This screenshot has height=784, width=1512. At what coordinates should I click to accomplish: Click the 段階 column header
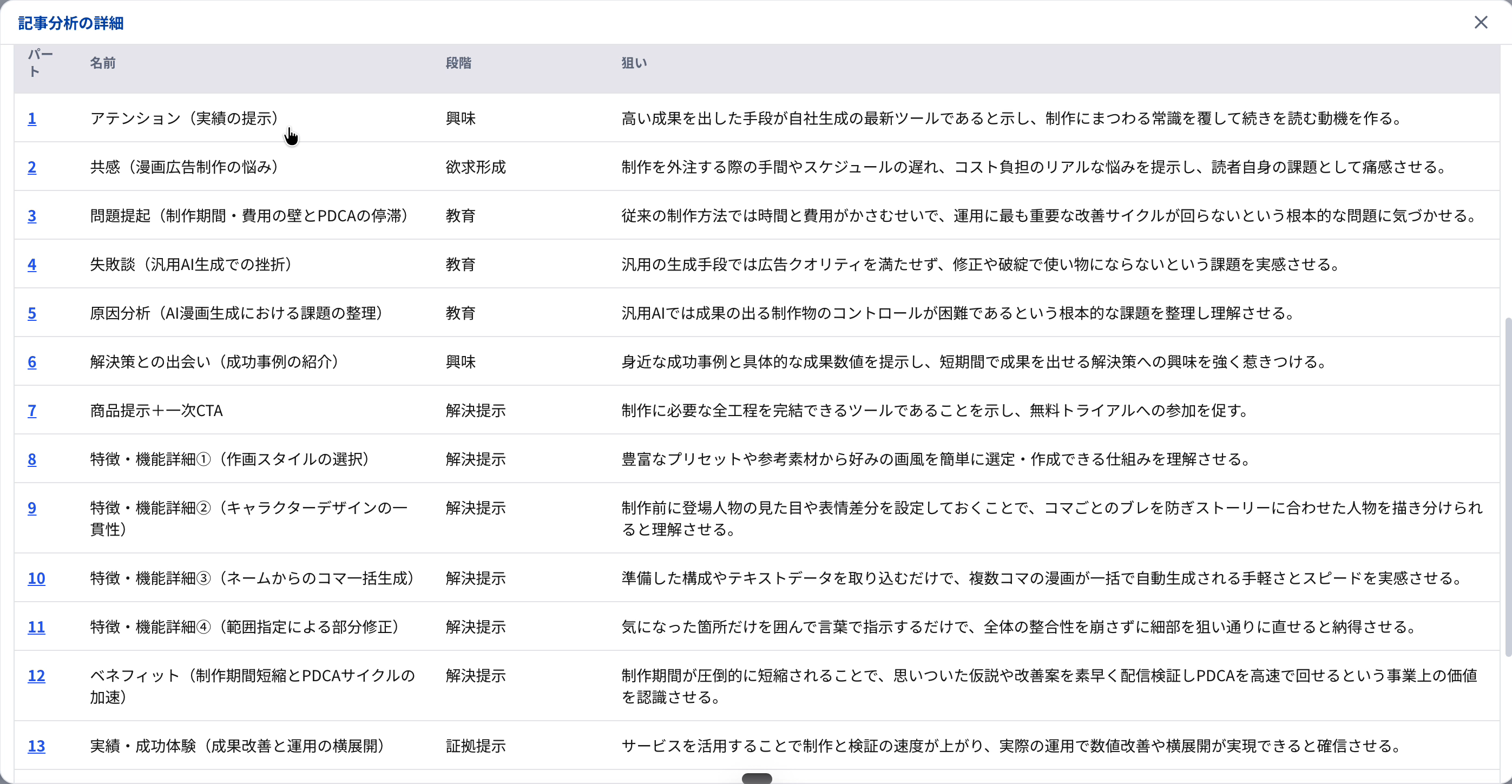click(458, 63)
